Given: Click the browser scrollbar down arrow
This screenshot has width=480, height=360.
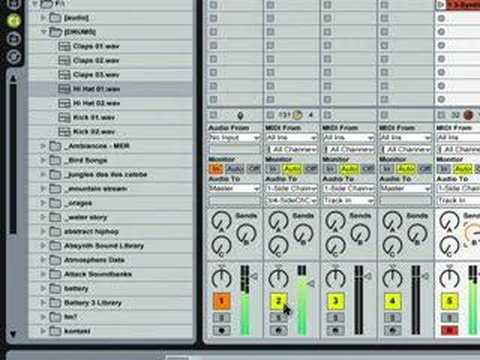Looking at the screenshot, I should pyautogui.click(x=13, y=333).
